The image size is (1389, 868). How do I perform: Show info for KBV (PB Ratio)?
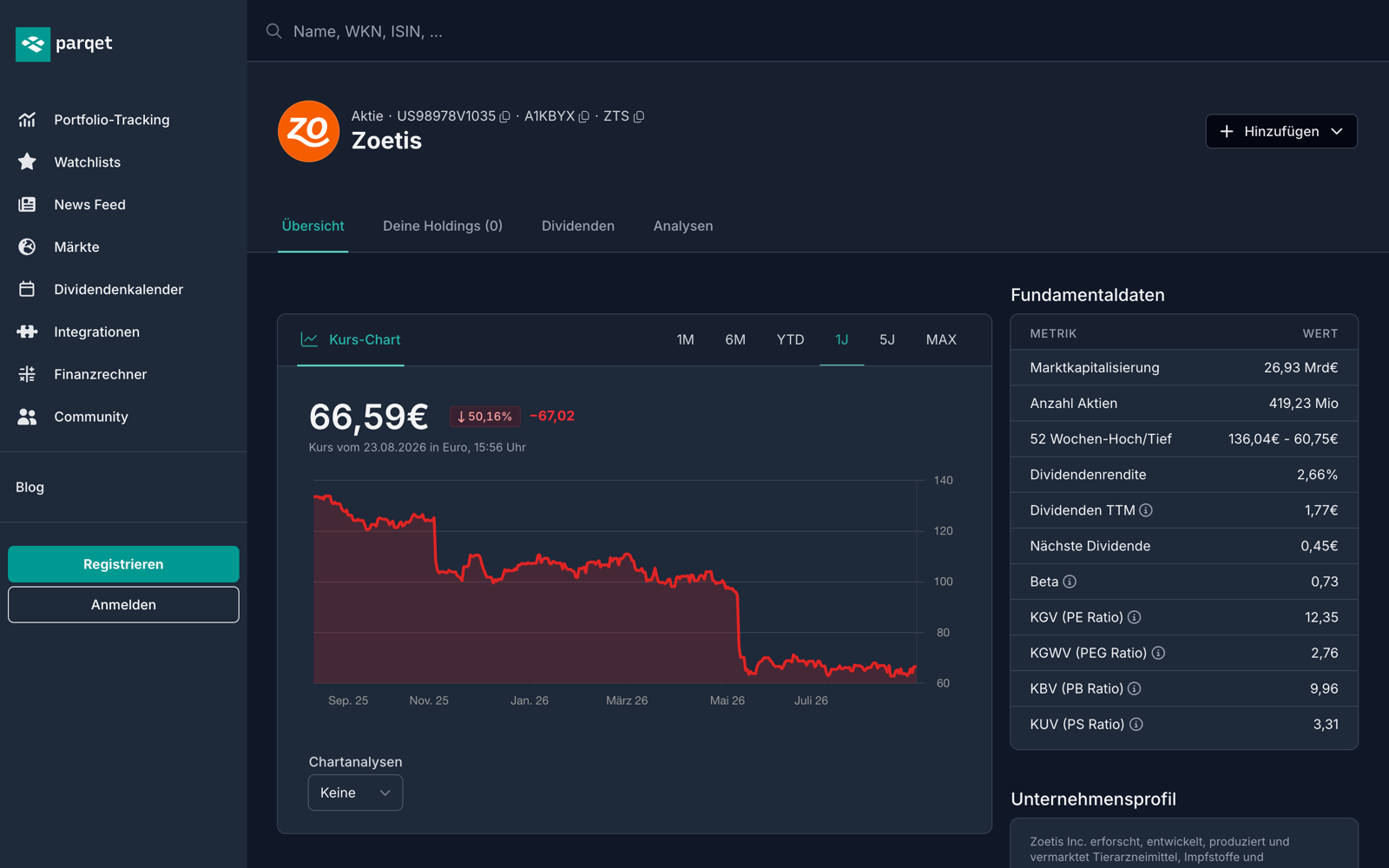point(1135,688)
